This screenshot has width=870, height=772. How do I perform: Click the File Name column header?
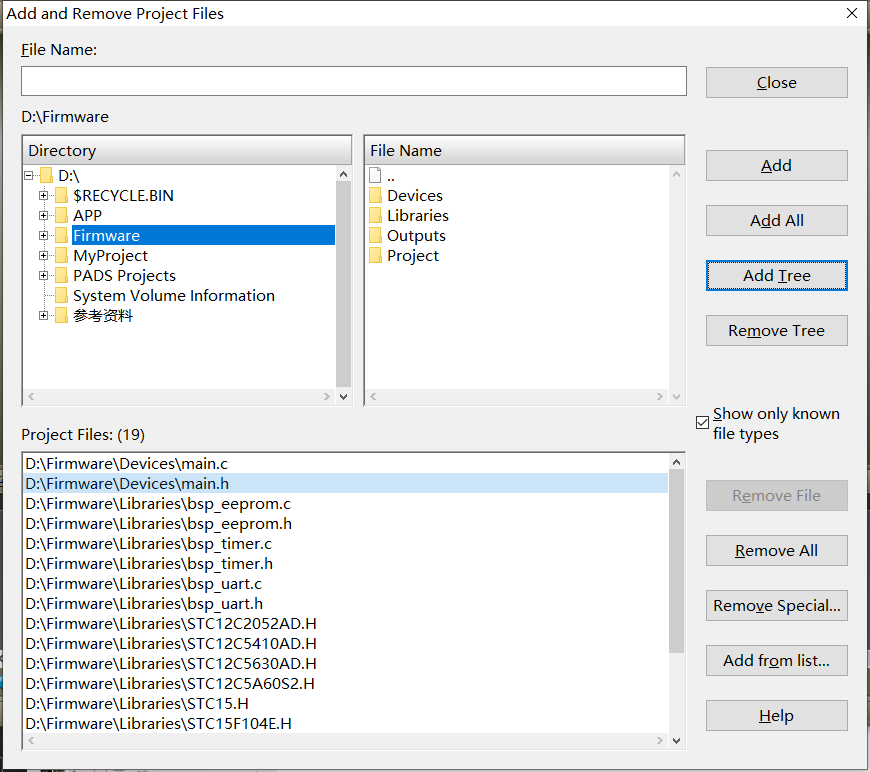524,150
